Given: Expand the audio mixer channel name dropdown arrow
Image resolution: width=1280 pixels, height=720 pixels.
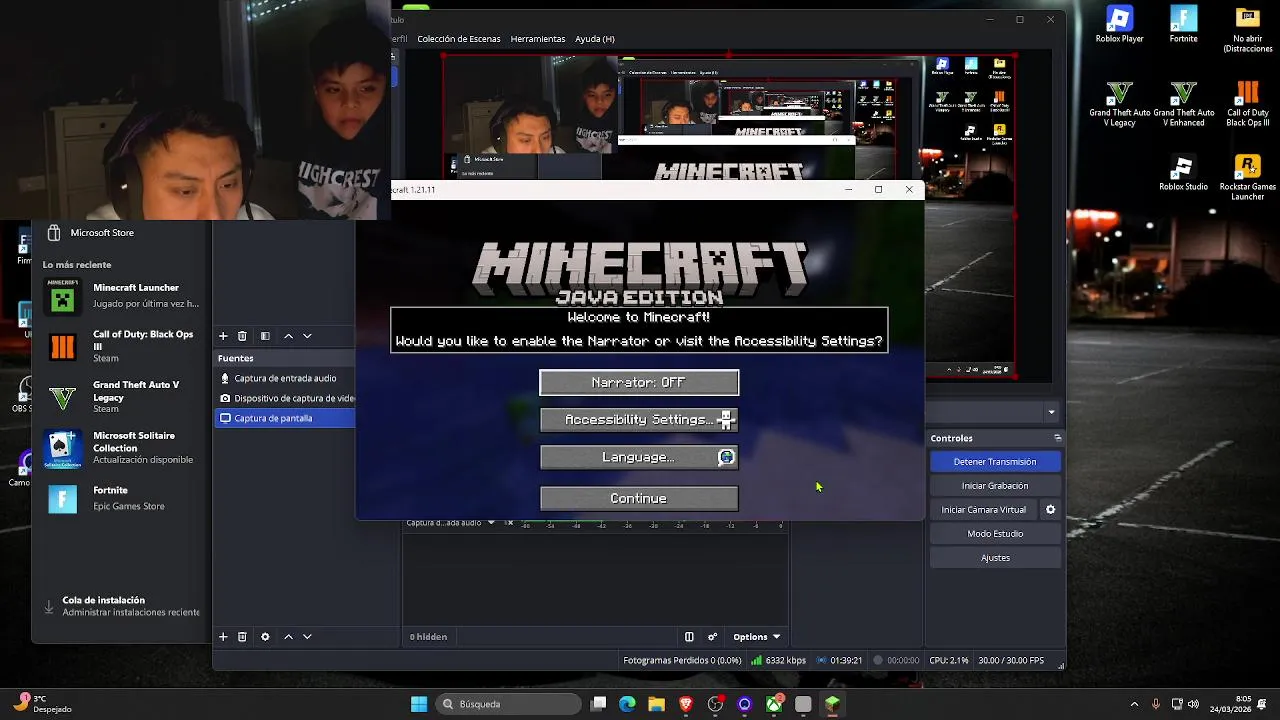Looking at the screenshot, I should (491, 523).
